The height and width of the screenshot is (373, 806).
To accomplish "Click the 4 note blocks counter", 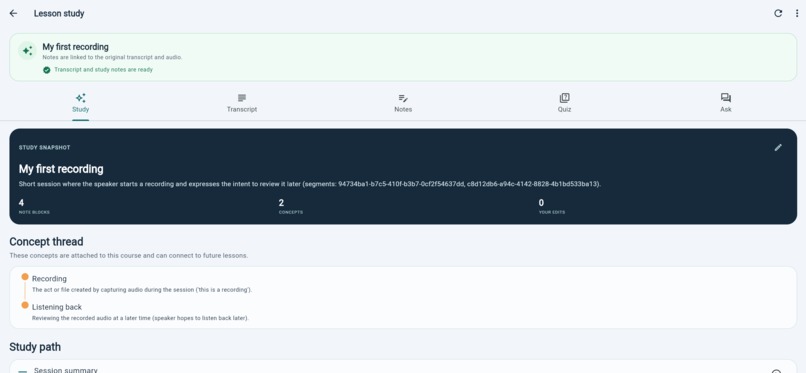I will [x=34, y=206].
